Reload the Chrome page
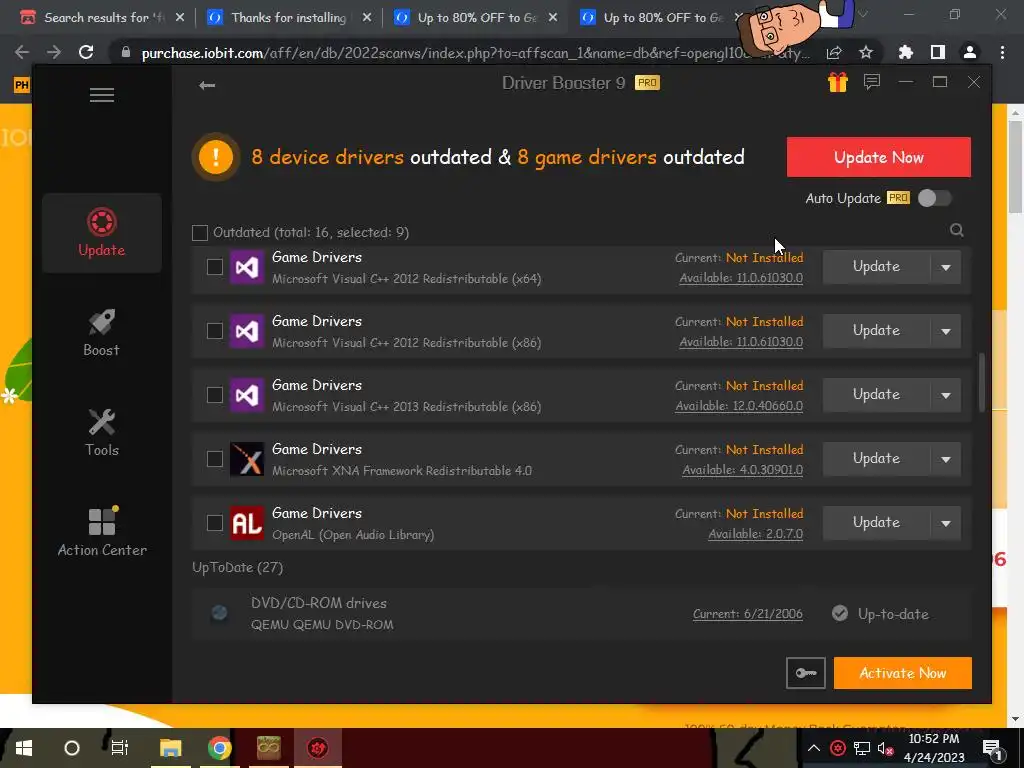This screenshot has width=1024, height=768. pyautogui.click(x=86, y=52)
